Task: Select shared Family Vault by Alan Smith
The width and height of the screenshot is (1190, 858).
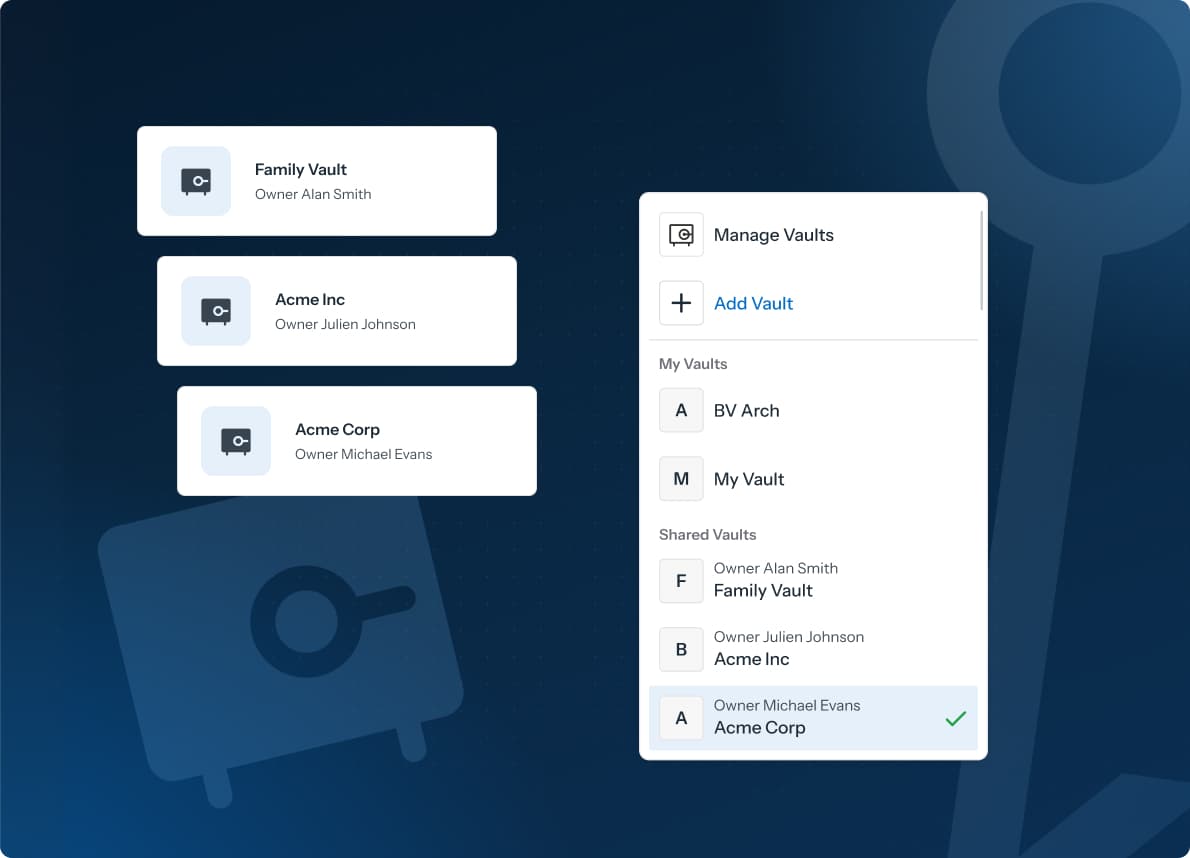Action: point(813,581)
